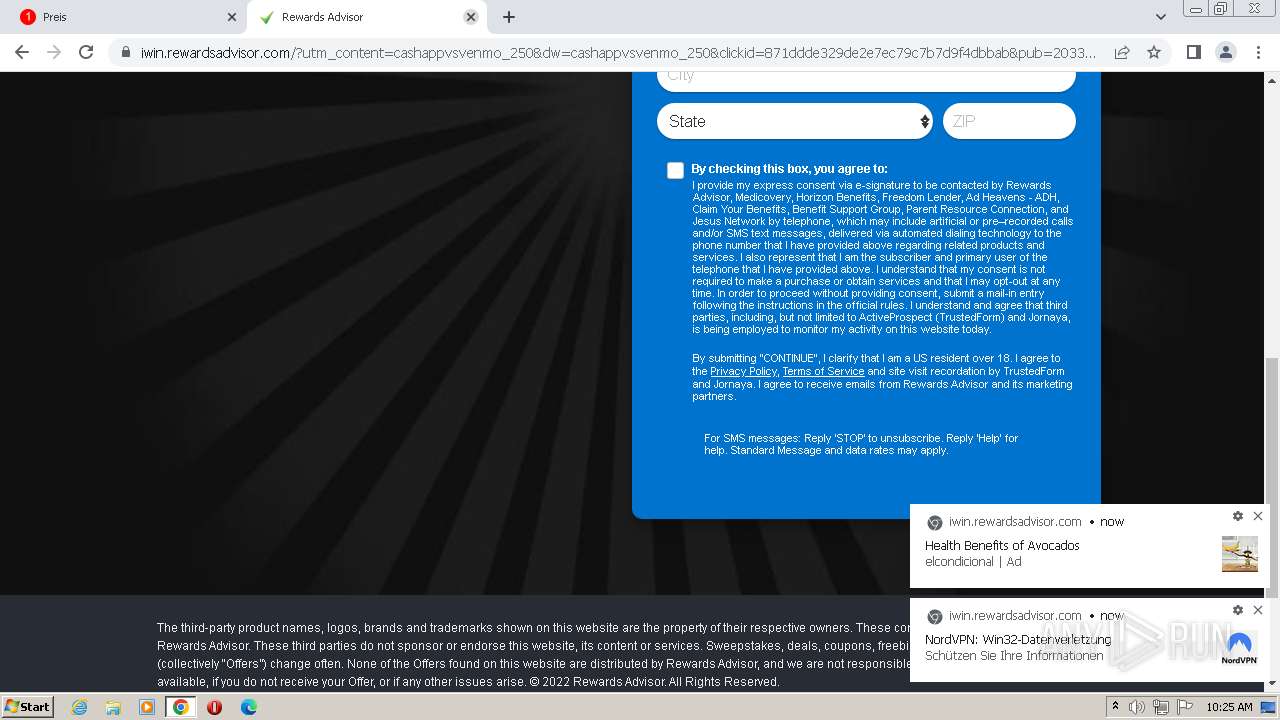Launch Internet Explorer from taskbar

(79, 707)
